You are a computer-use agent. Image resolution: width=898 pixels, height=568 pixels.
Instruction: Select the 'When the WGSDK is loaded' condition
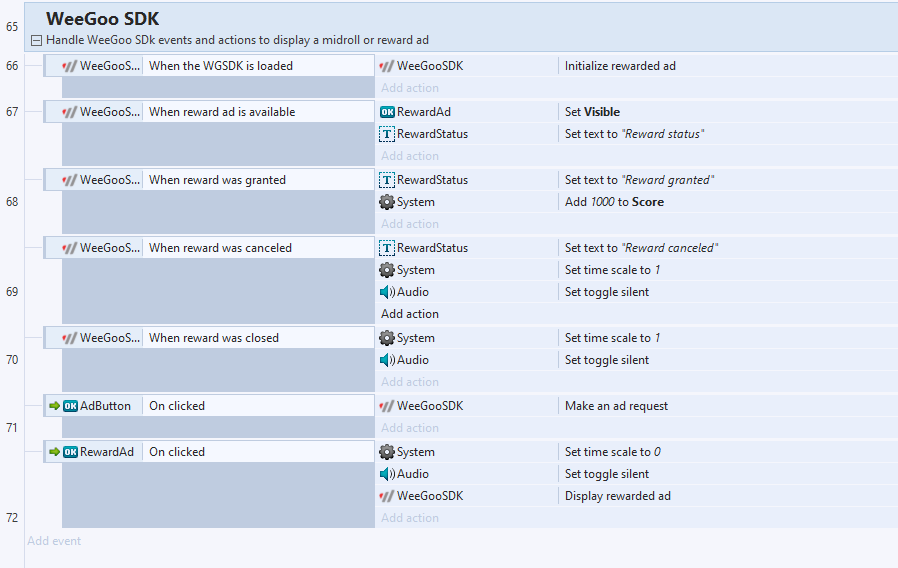coord(221,66)
